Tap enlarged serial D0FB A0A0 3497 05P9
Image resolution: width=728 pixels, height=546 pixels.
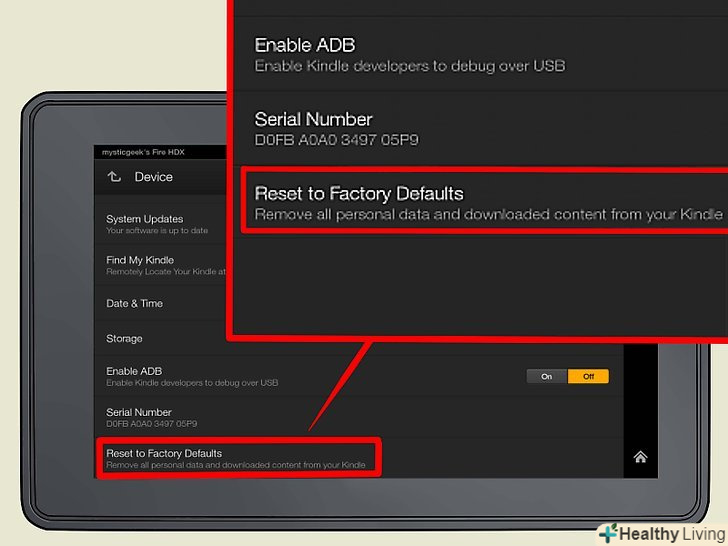click(337, 140)
